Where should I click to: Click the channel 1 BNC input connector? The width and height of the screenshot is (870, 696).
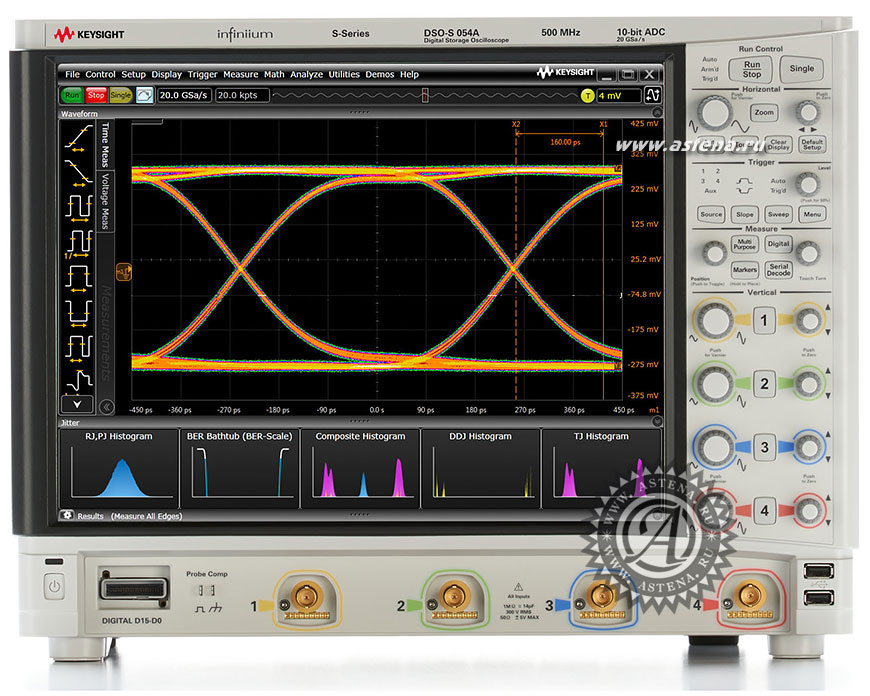tap(306, 596)
